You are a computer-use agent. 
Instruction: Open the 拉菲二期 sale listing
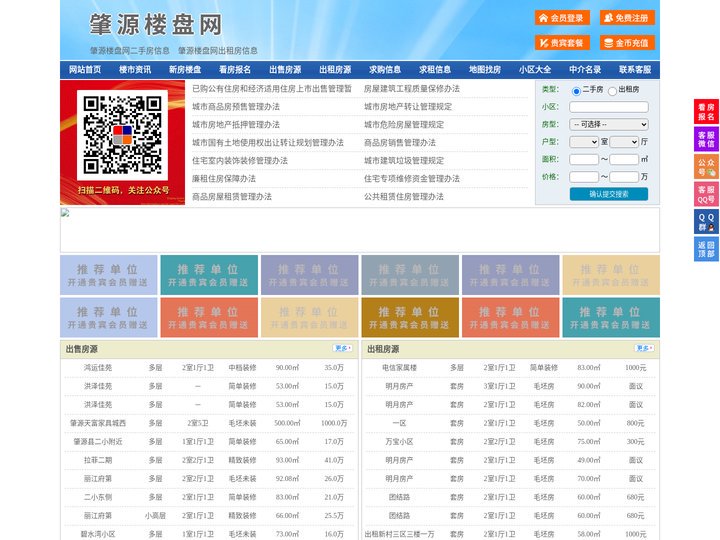(98, 460)
